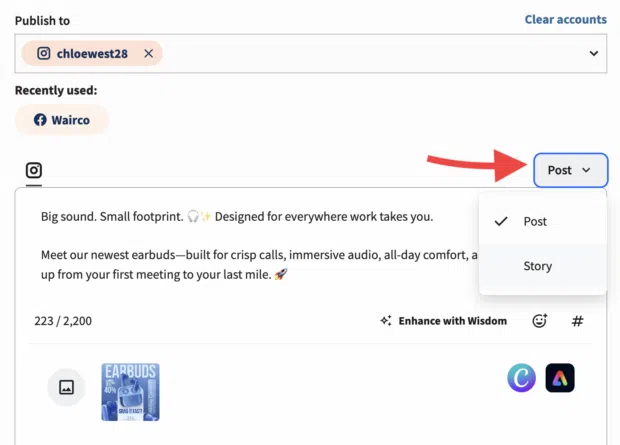Viewport: 620px width, 445px height.
Task: Open the Post type dropdown button
Action: click(570, 170)
